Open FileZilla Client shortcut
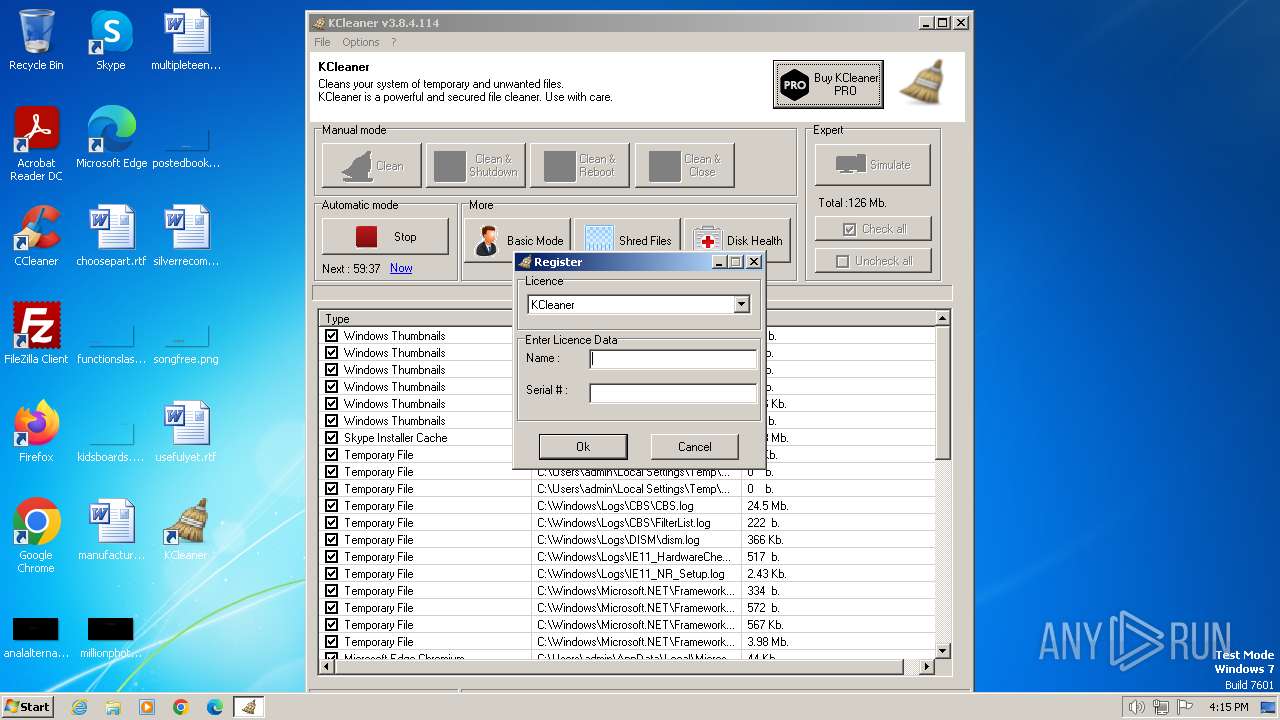This screenshot has width=1280, height=720. 36,334
